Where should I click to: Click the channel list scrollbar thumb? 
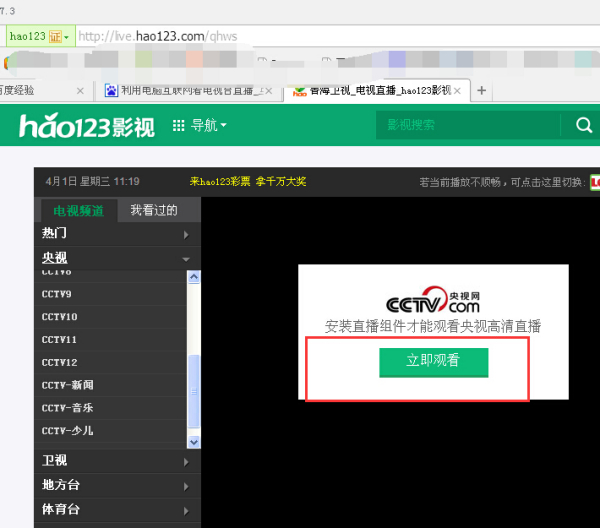coord(194,391)
